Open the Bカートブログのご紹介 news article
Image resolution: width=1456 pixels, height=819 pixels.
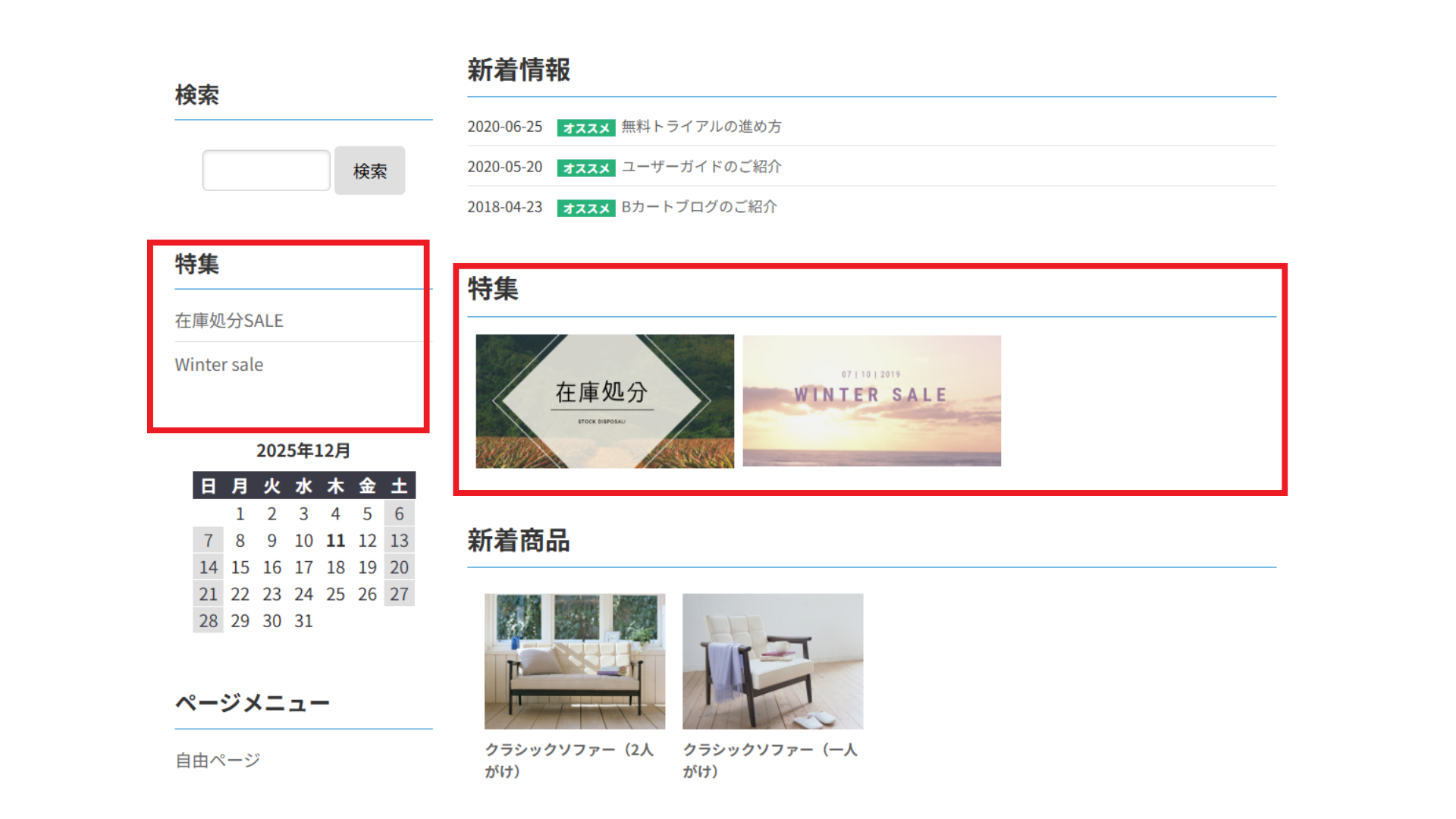point(699,207)
